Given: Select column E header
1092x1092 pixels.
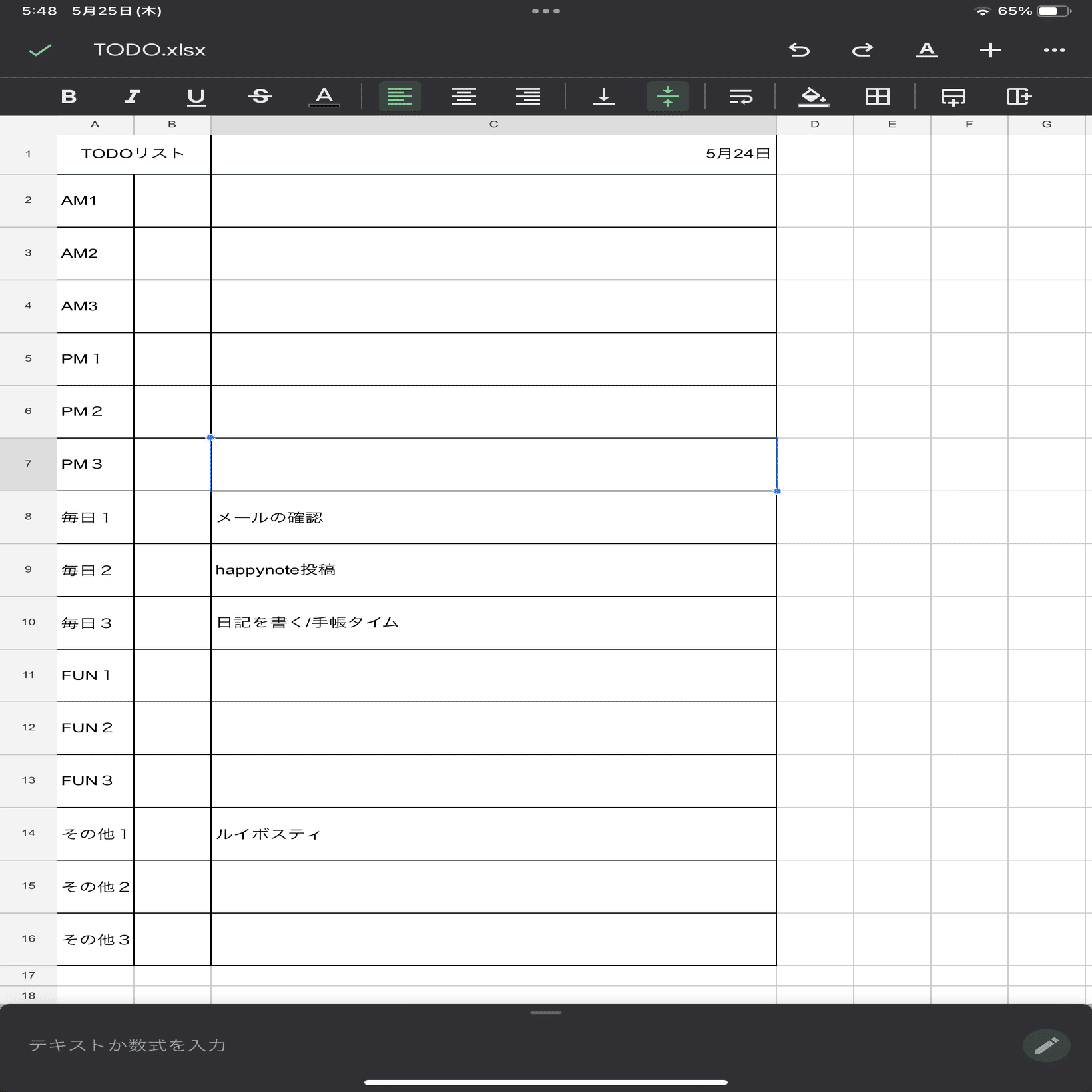Looking at the screenshot, I should (x=892, y=125).
